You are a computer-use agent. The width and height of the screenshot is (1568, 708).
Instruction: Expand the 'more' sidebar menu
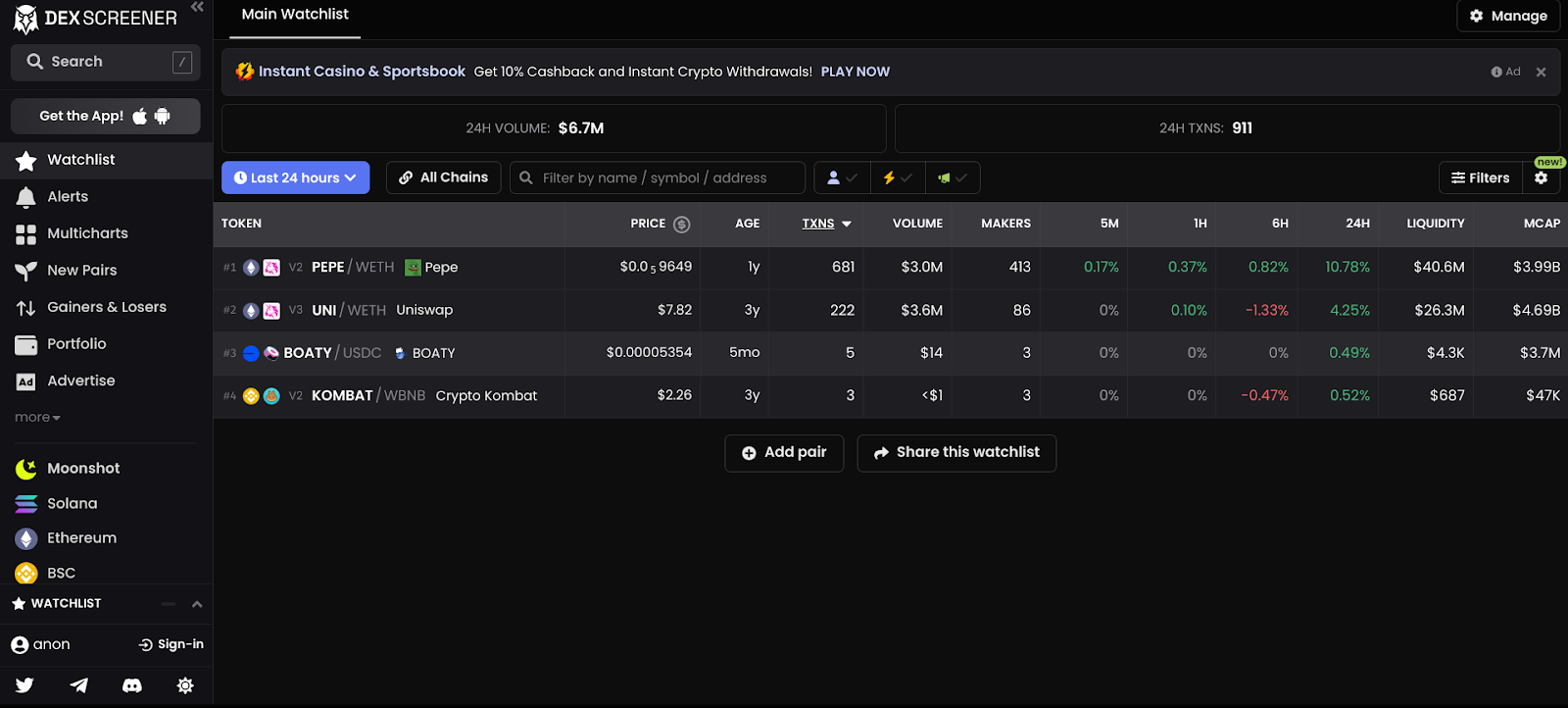click(37, 418)
